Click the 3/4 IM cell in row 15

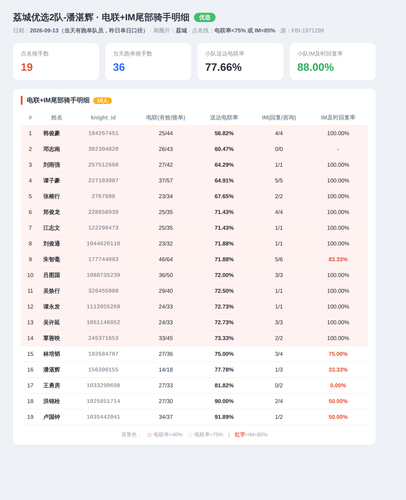(x=279, y=354)
